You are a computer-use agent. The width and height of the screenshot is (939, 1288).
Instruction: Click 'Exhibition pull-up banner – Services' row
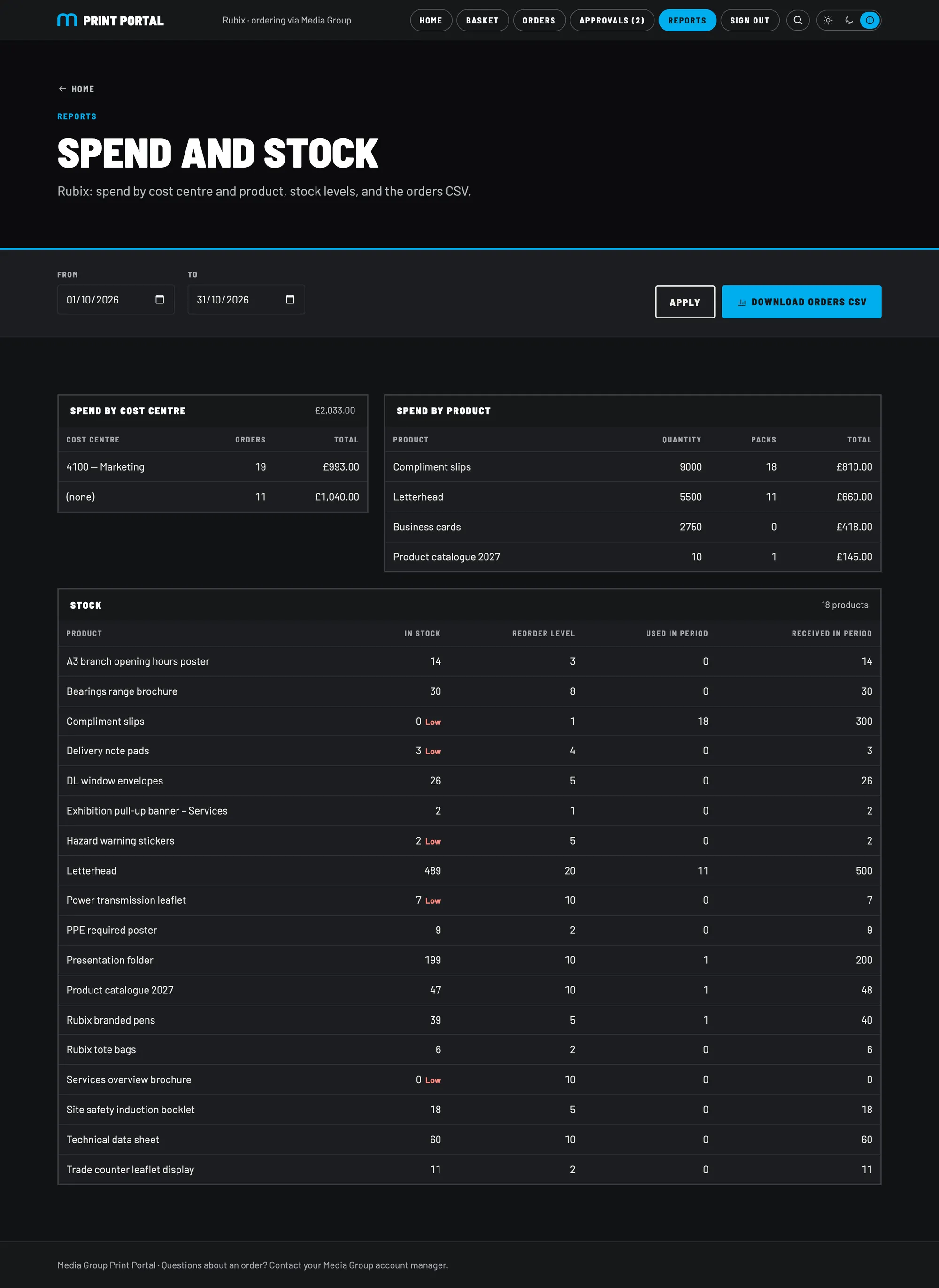pyautogui.click(x=469, y=811)
